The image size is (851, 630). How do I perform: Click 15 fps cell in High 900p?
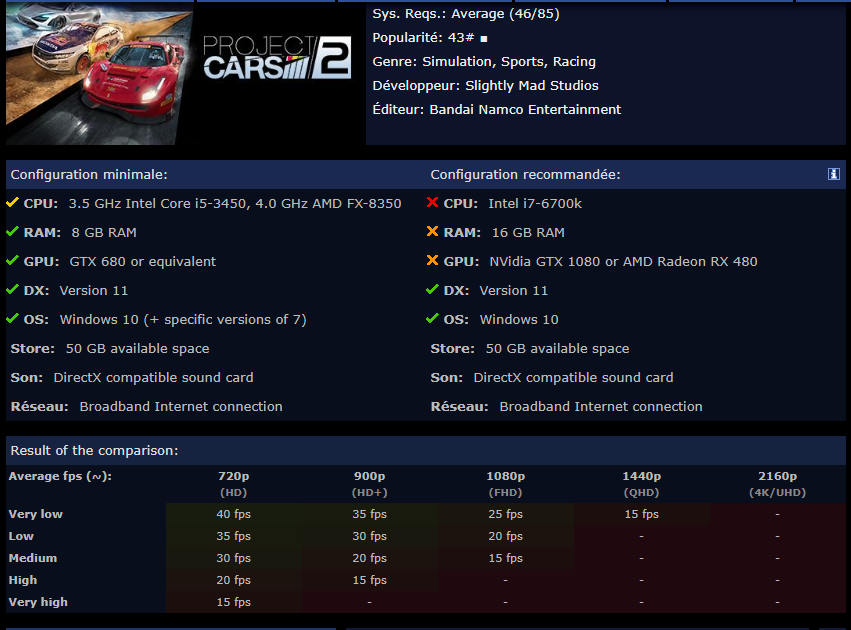click(370, 580)
